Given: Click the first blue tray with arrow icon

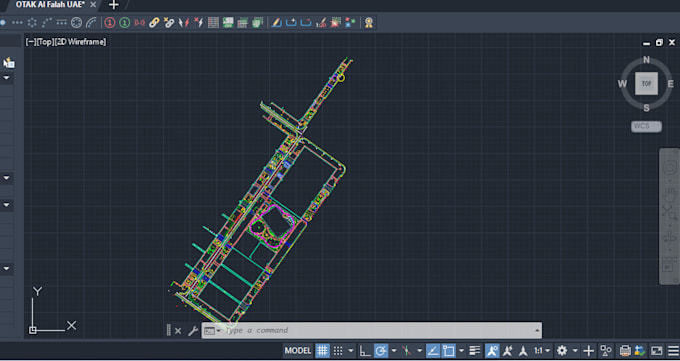Looking at the screenshot, I should (291, 22).
